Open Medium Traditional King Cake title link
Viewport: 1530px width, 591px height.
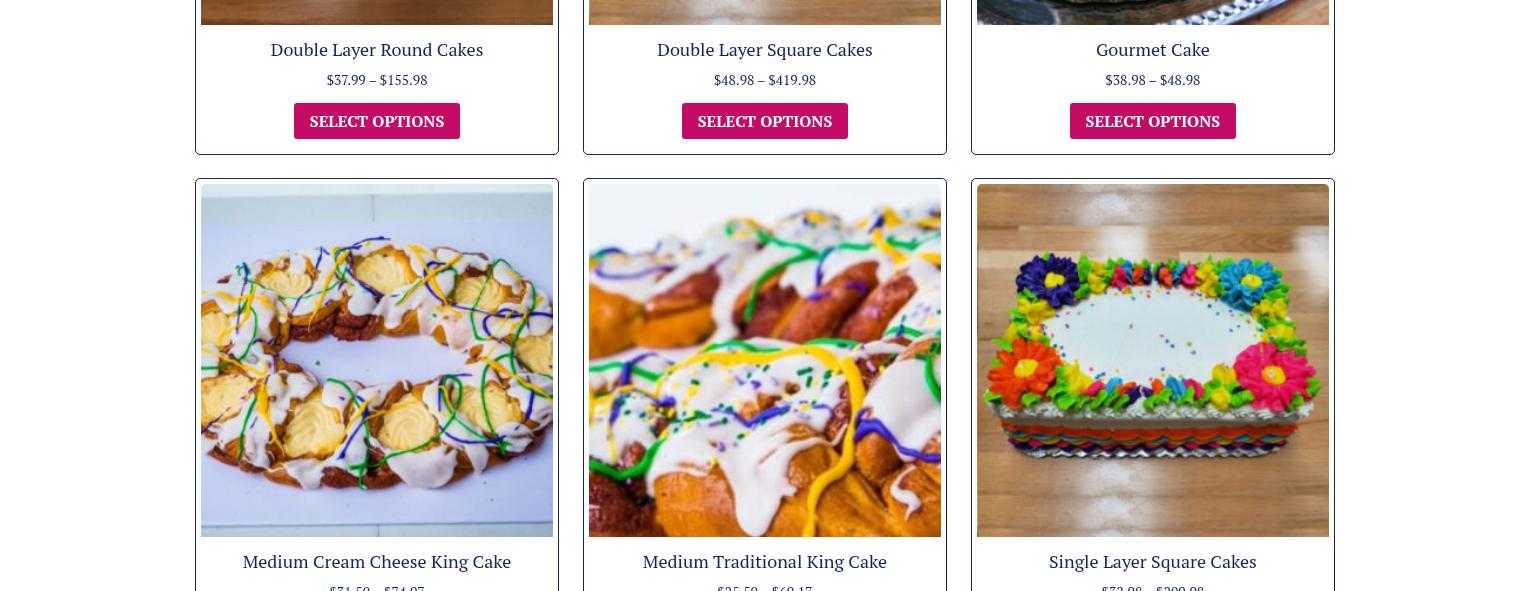pos(765,561)
